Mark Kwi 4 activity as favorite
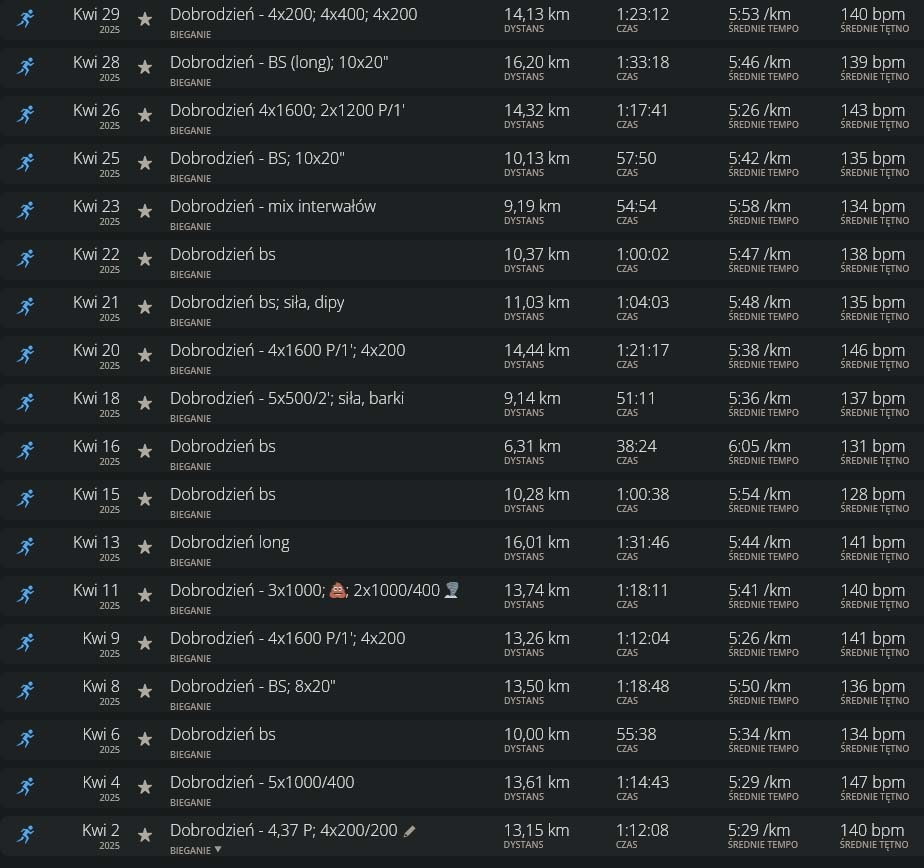The image size is (924, 868). [x=145, y=787]
